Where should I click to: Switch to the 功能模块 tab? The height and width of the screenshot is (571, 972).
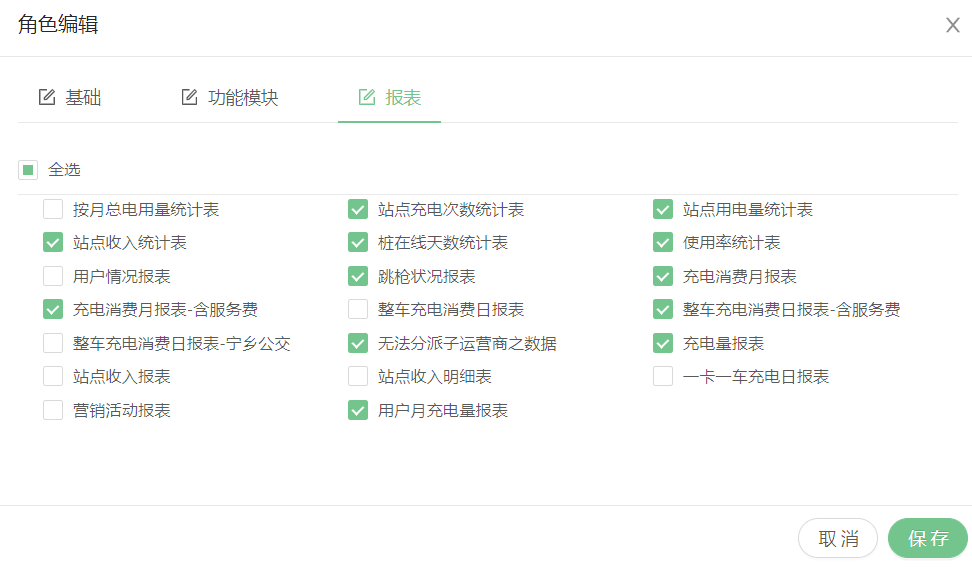point(230,97)
